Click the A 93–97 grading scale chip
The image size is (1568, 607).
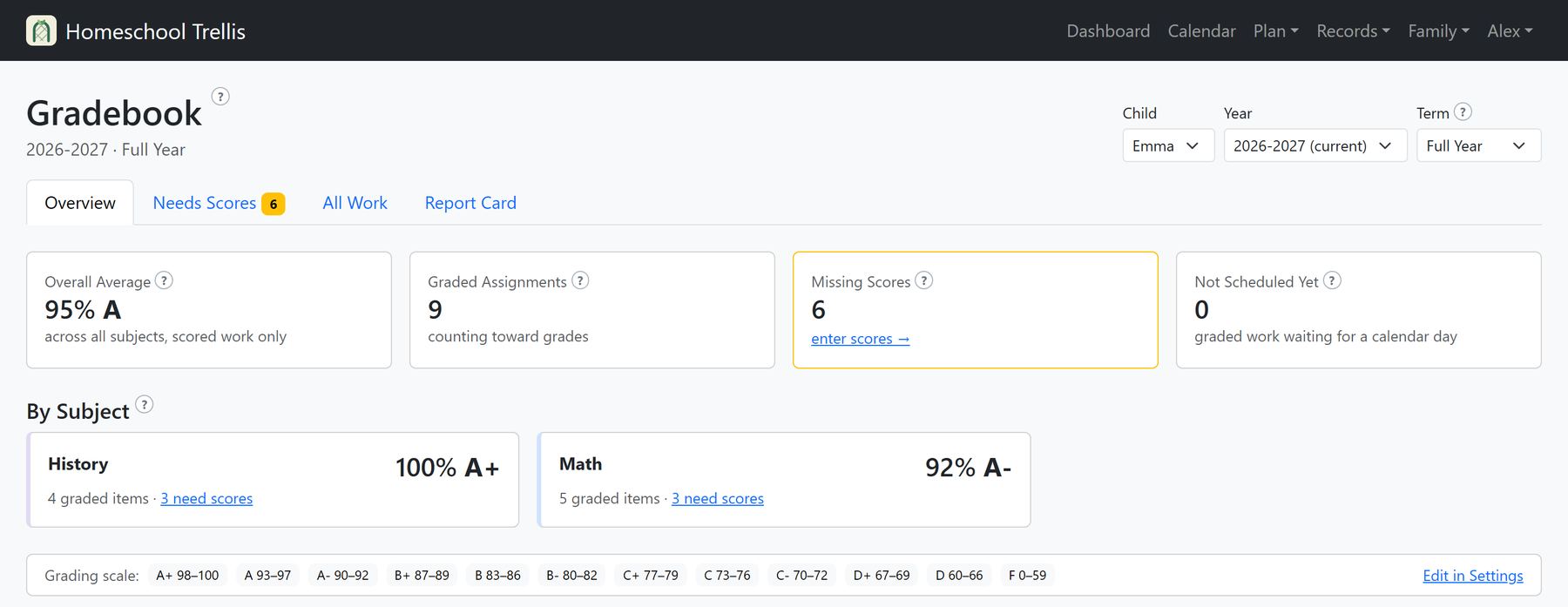[267, 575]
